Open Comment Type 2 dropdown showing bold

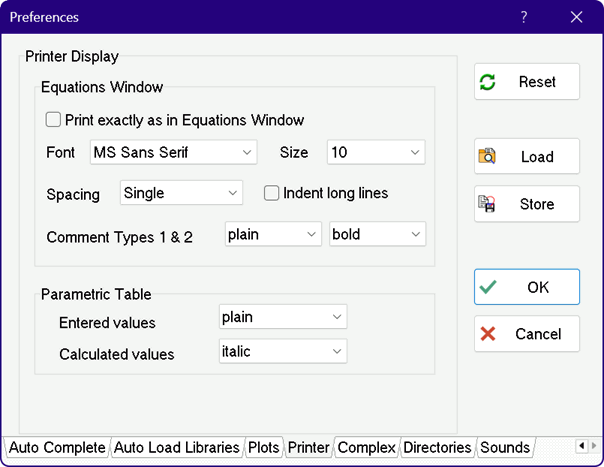[x=377, y=234]
